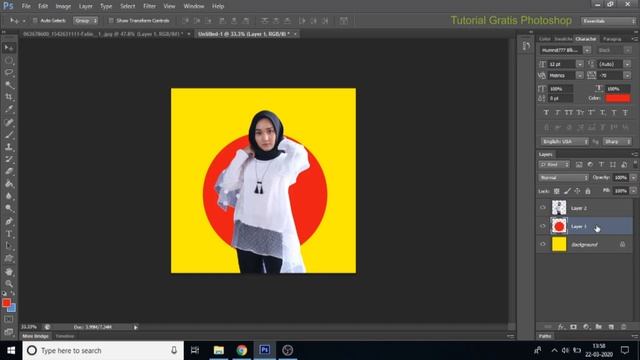Open the File menu

[x=26, y=6]
